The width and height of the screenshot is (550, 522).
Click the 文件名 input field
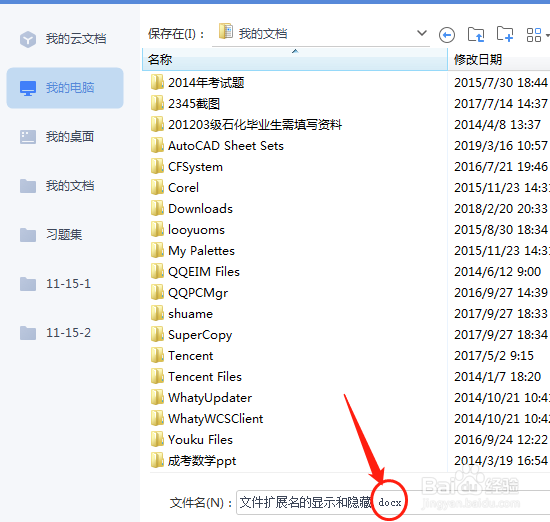pos(393,503)
